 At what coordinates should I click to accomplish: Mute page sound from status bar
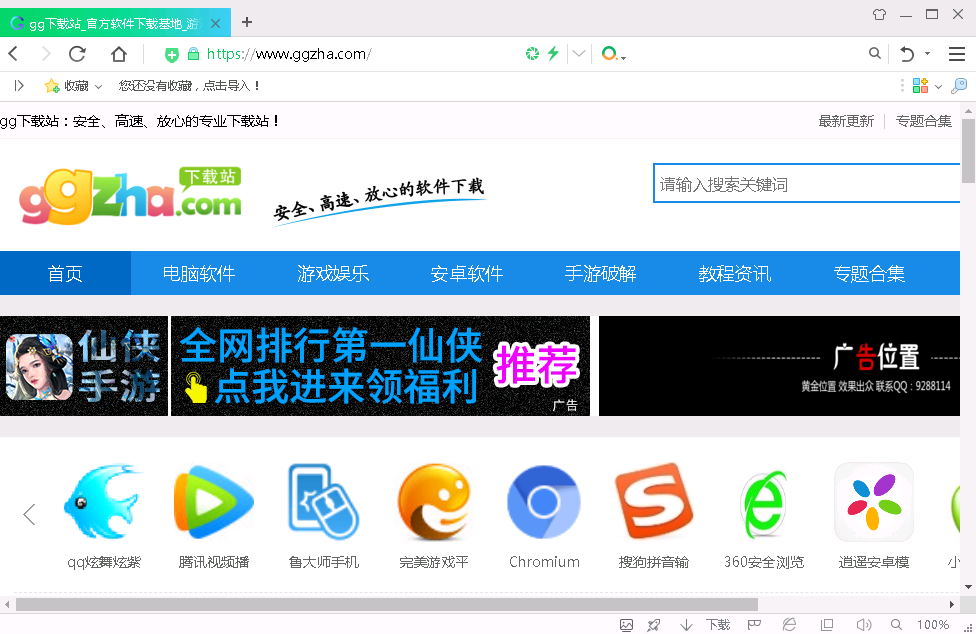tap(864, 625)
